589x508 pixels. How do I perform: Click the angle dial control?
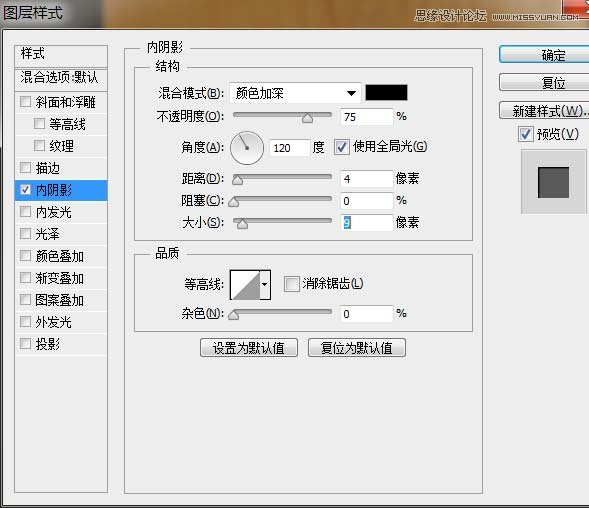coord(247,148)
